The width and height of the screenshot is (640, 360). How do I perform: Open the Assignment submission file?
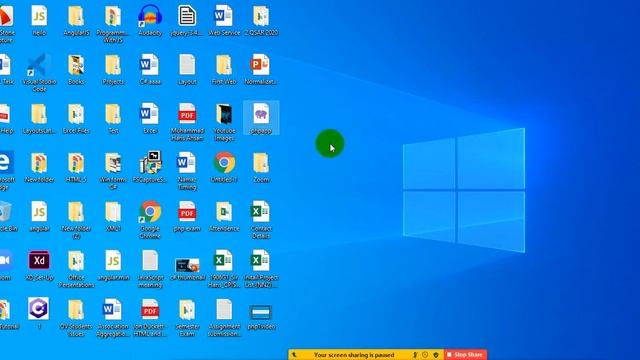pyautogui.click(x=224, y=318)
